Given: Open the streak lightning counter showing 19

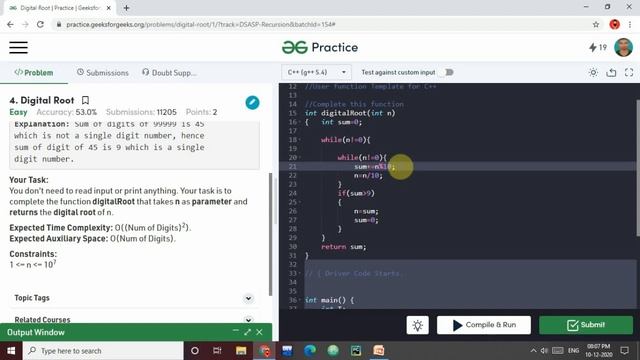Looking at the screenshot, I should click(x=598, y=47).
